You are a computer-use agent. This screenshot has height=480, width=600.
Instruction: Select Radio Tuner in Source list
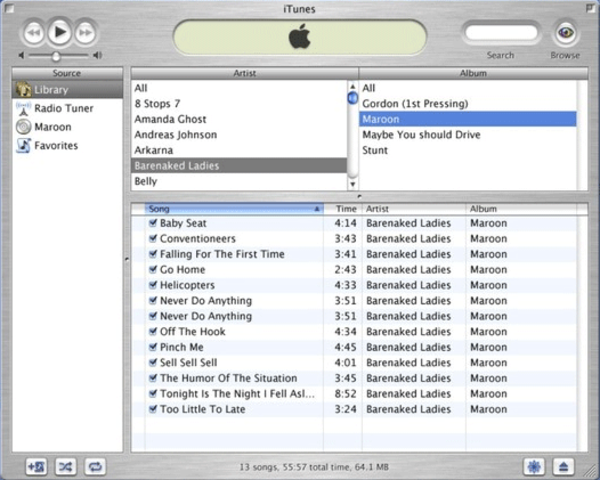coord(67,108)
